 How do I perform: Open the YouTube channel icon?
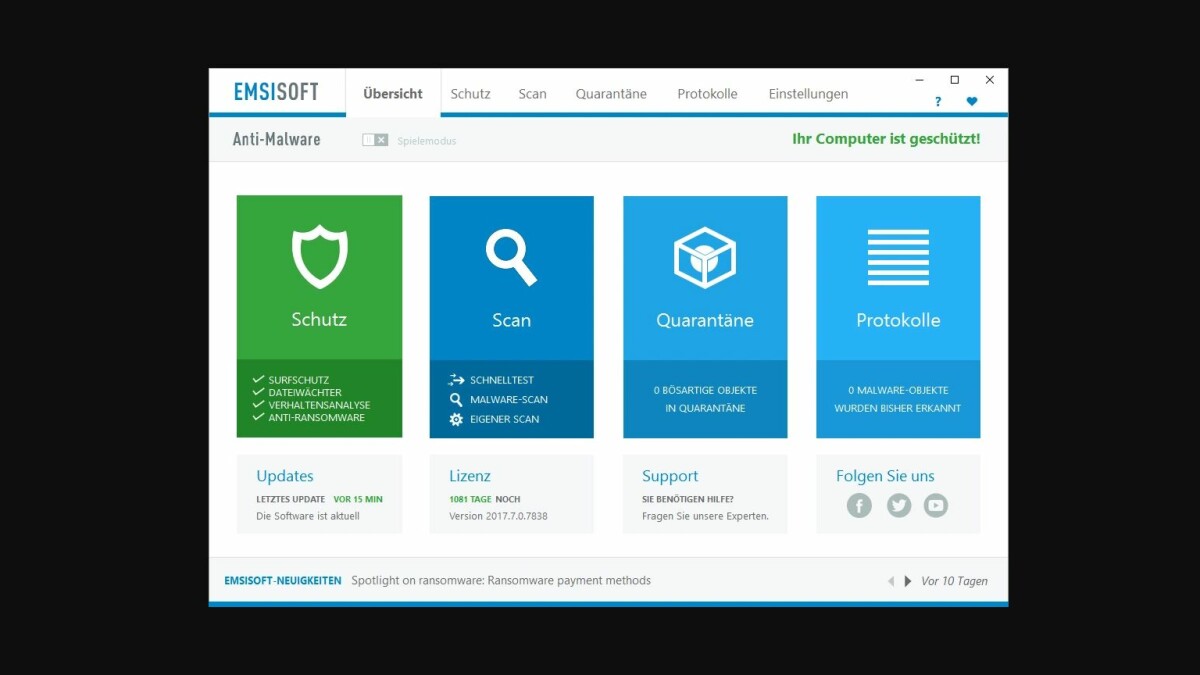936,506
